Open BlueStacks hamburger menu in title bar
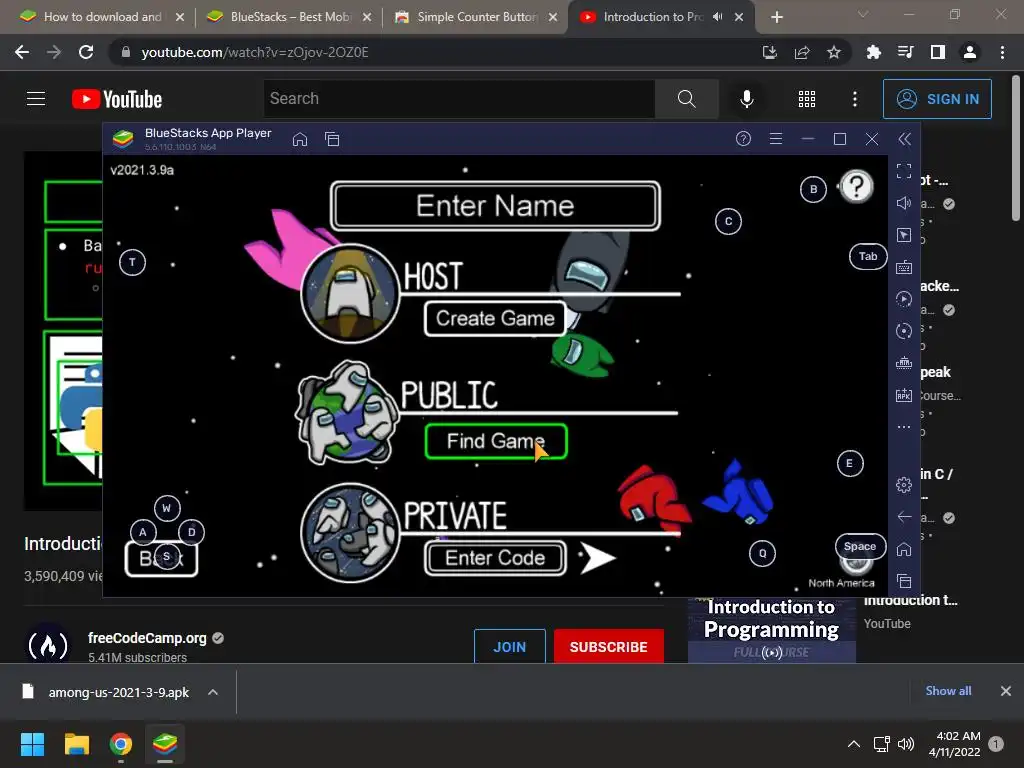 [x=776, y=138]
